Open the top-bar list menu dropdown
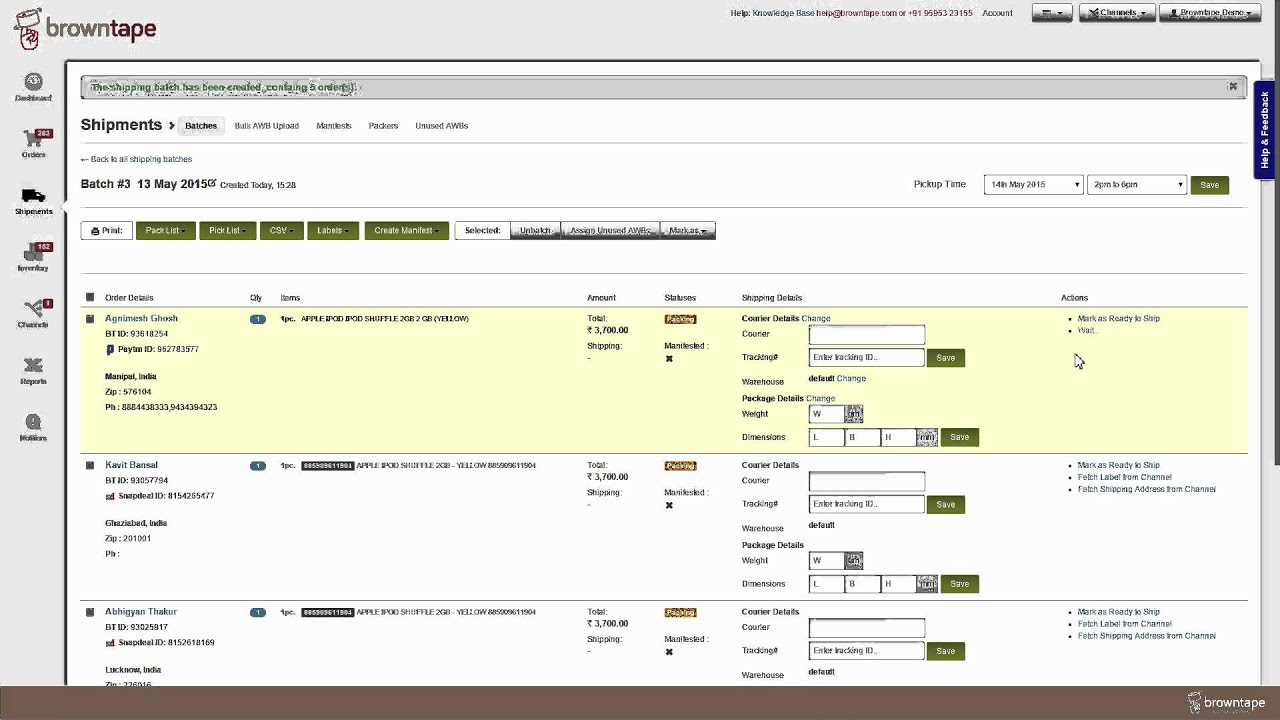Screen dimensions: 1280x720 (1052, 13)
